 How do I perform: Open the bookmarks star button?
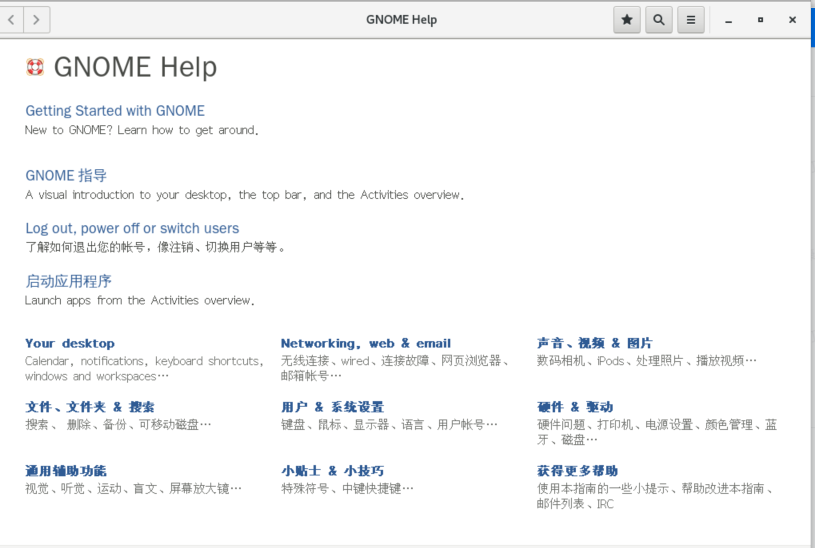(x=626, y=19)
